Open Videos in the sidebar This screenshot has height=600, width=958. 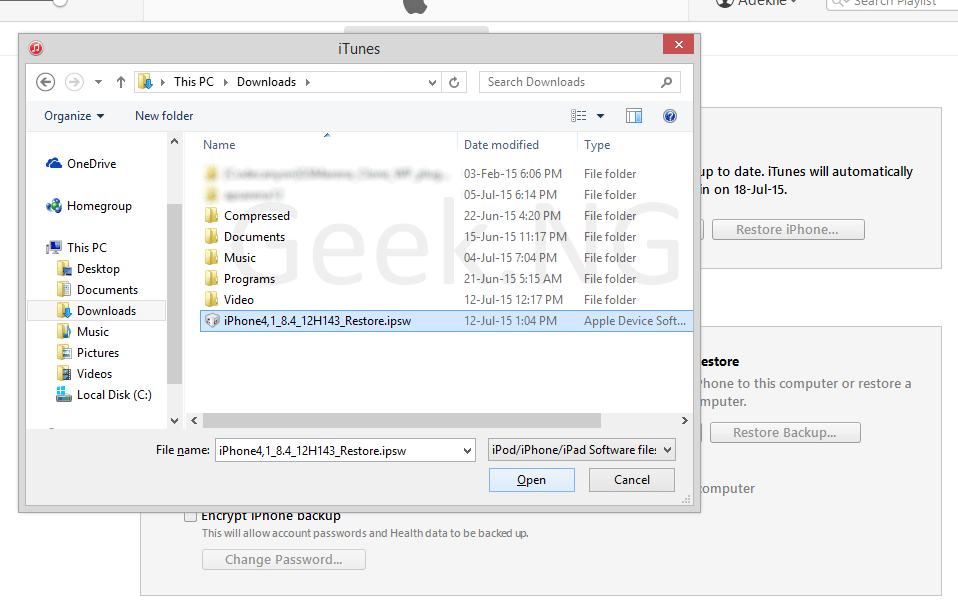[x=84, y=373]
